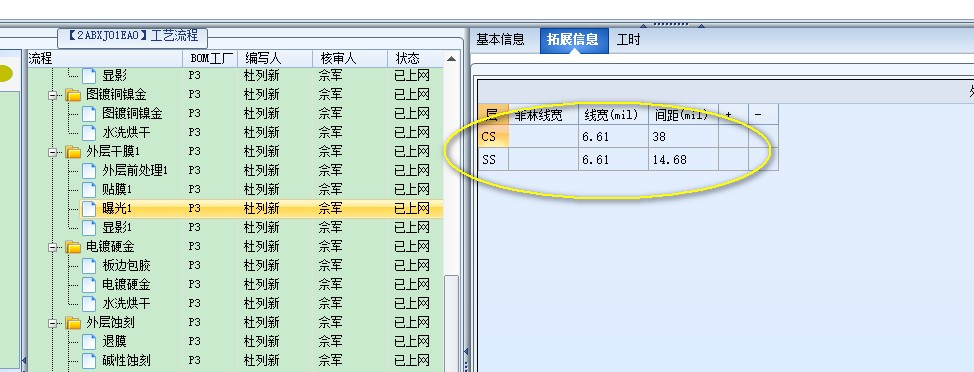Select the 拓展信息 tab
Image resolution: width=974 pixels, height=372 pixels.
coord(573,40)
